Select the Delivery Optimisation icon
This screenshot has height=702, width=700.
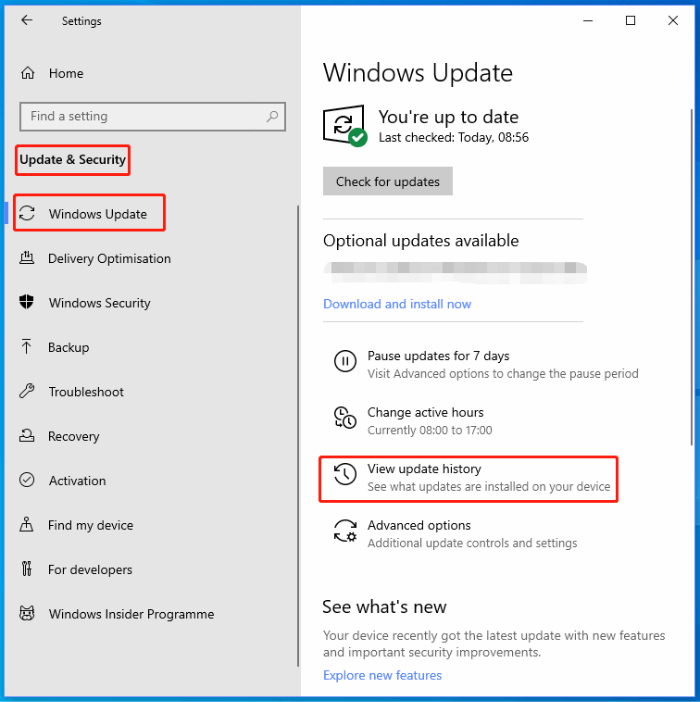click(x=27, y=258)
